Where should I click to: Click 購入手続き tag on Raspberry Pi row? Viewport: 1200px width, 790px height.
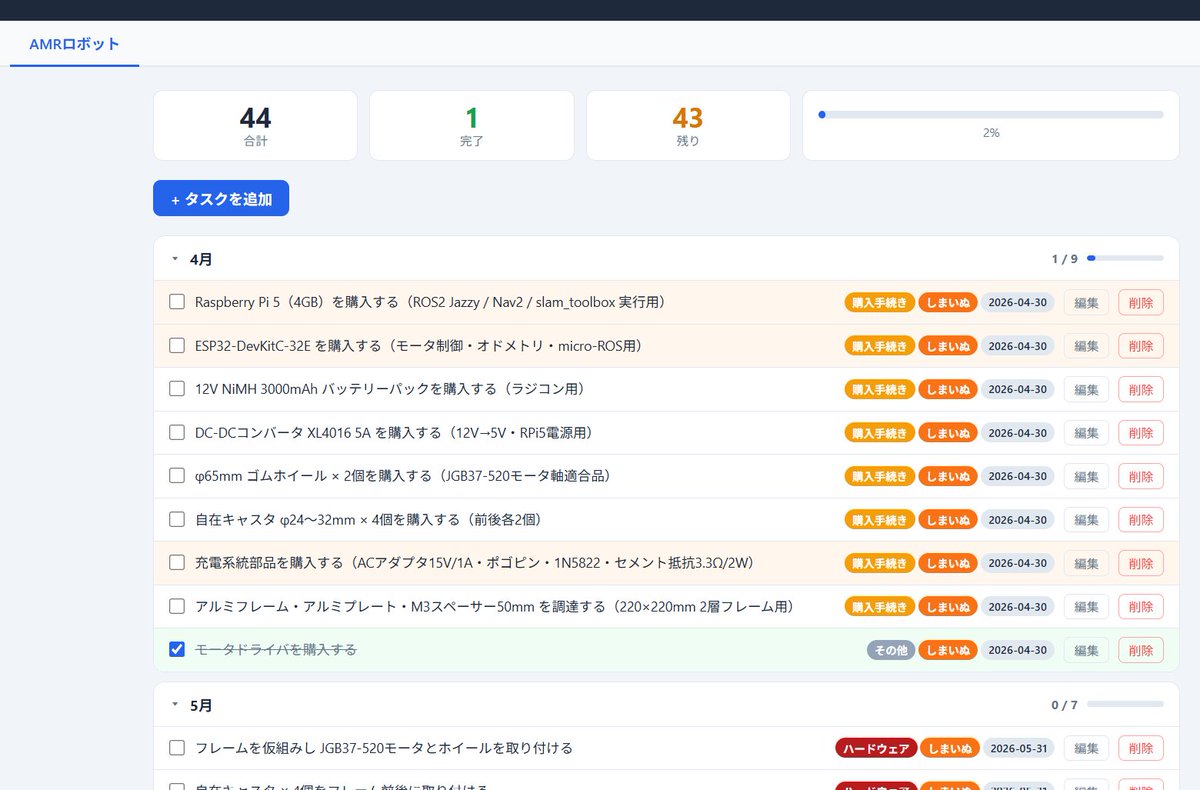(880, 303)
